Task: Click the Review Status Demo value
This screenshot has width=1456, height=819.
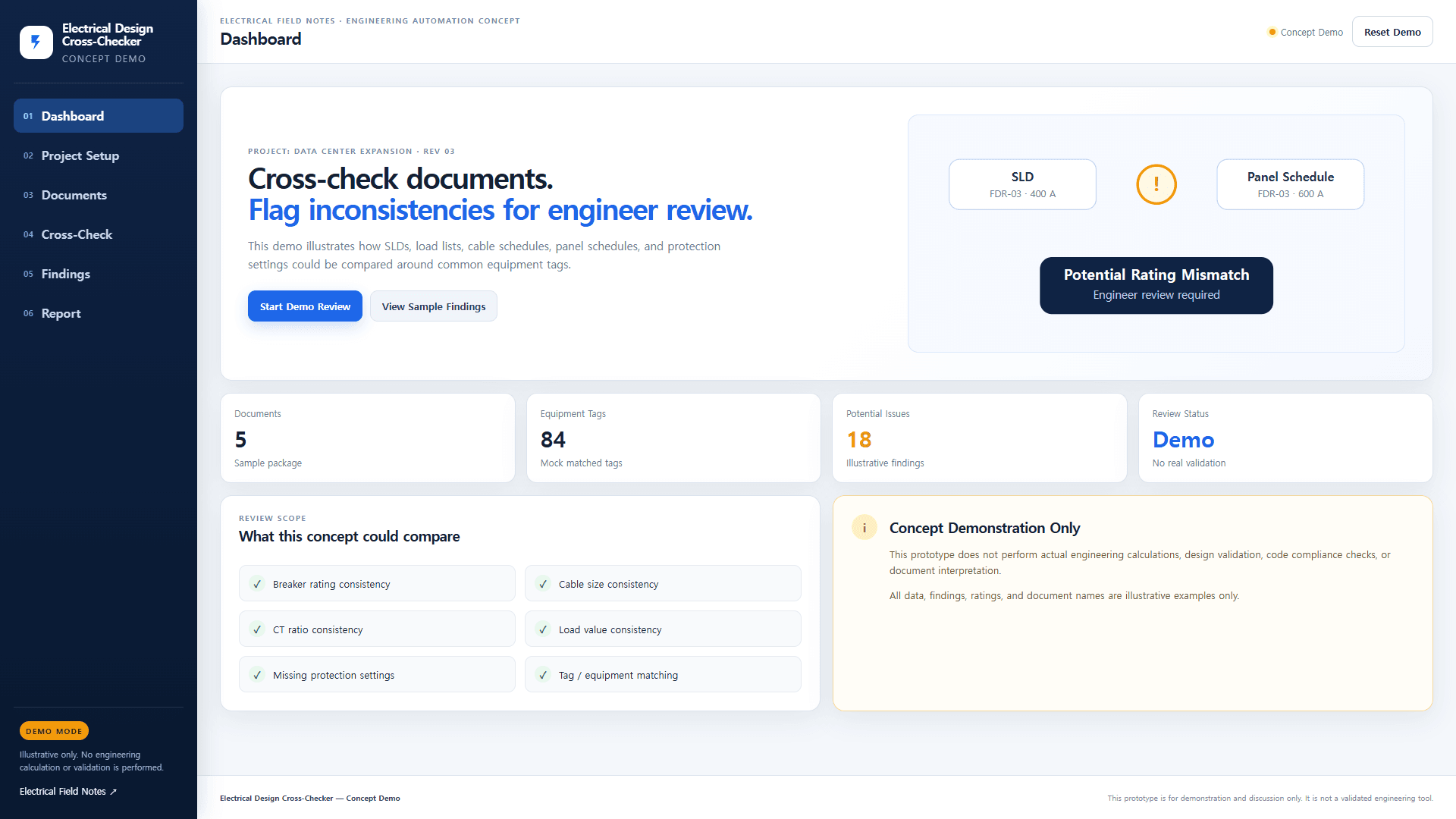Action: (1183, 440)
